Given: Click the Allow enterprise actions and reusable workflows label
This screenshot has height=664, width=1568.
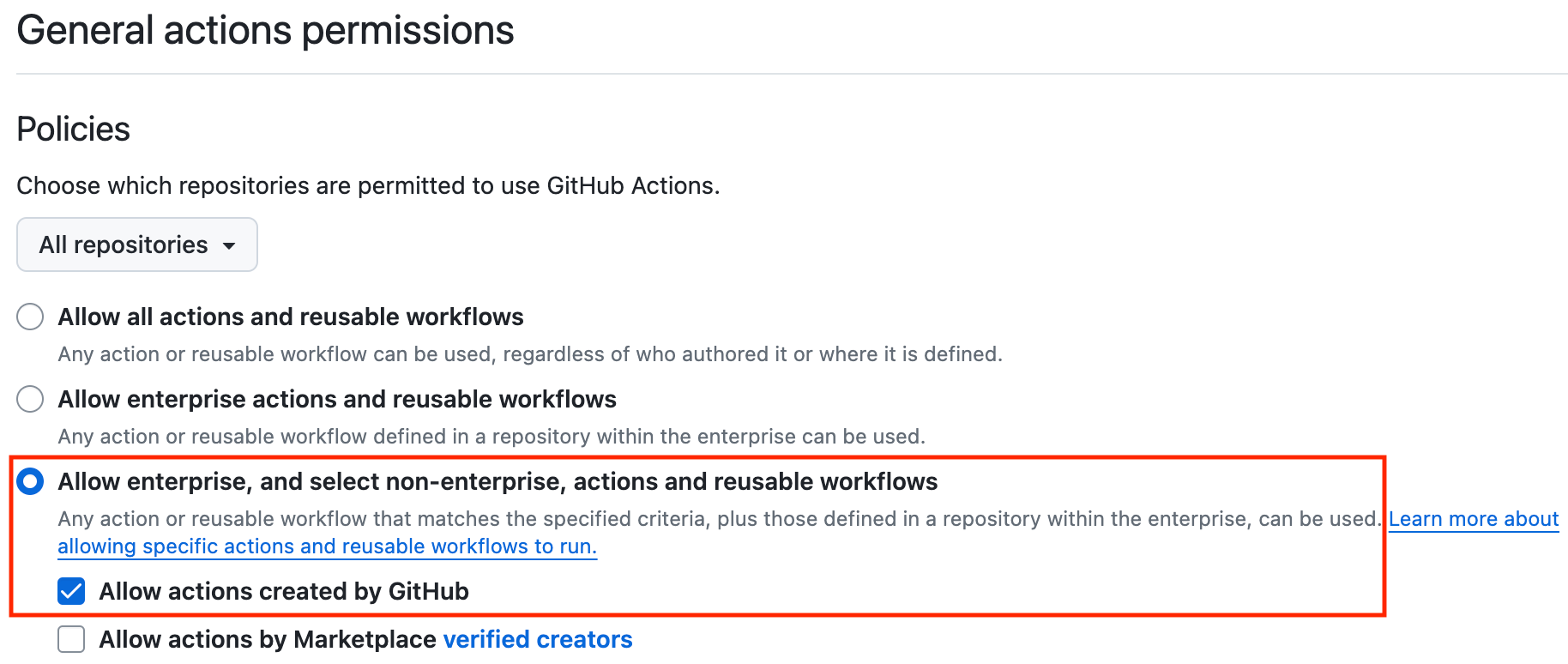Looking at the screenshot, I should (x=337, y=399).
